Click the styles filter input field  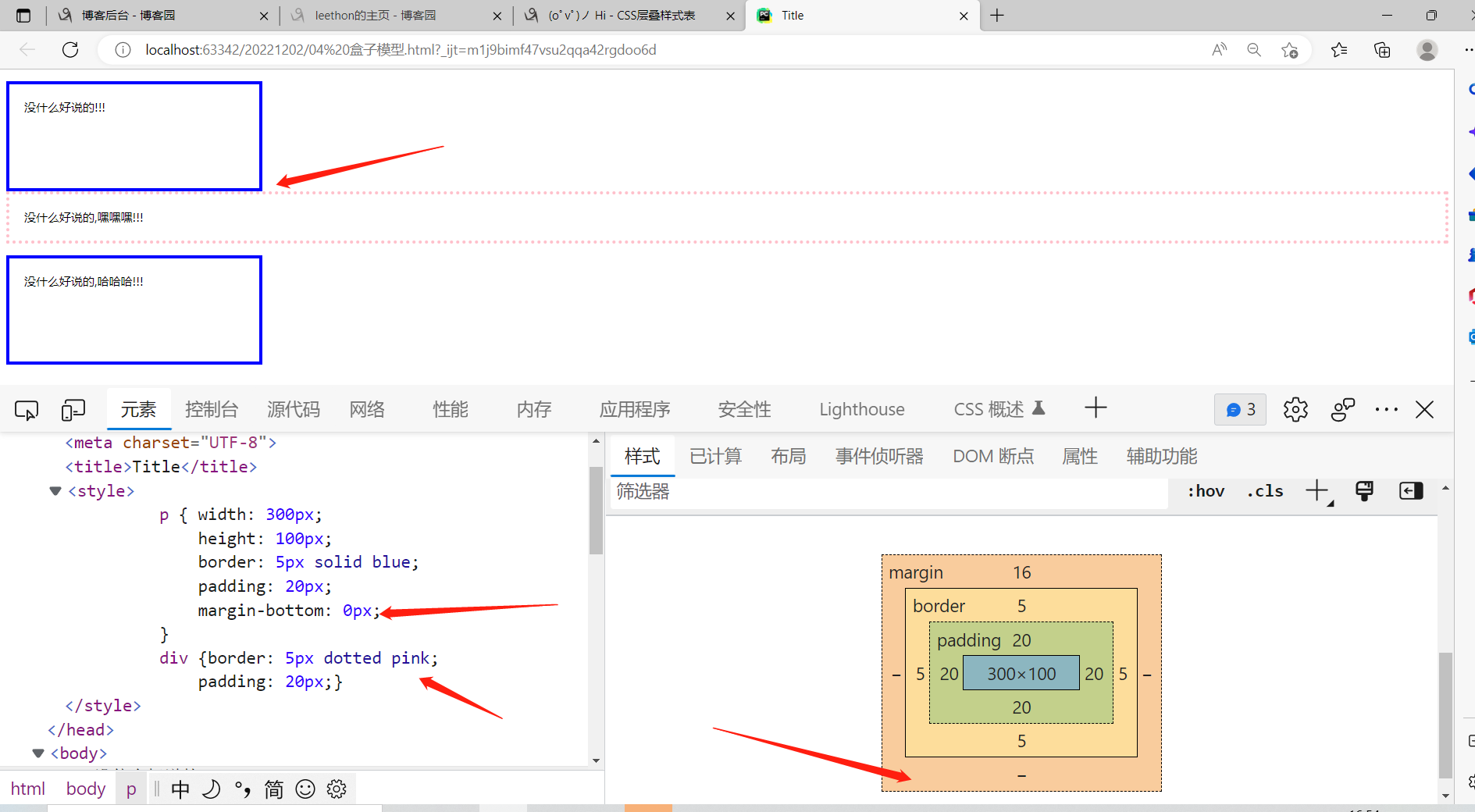[889, 492]
